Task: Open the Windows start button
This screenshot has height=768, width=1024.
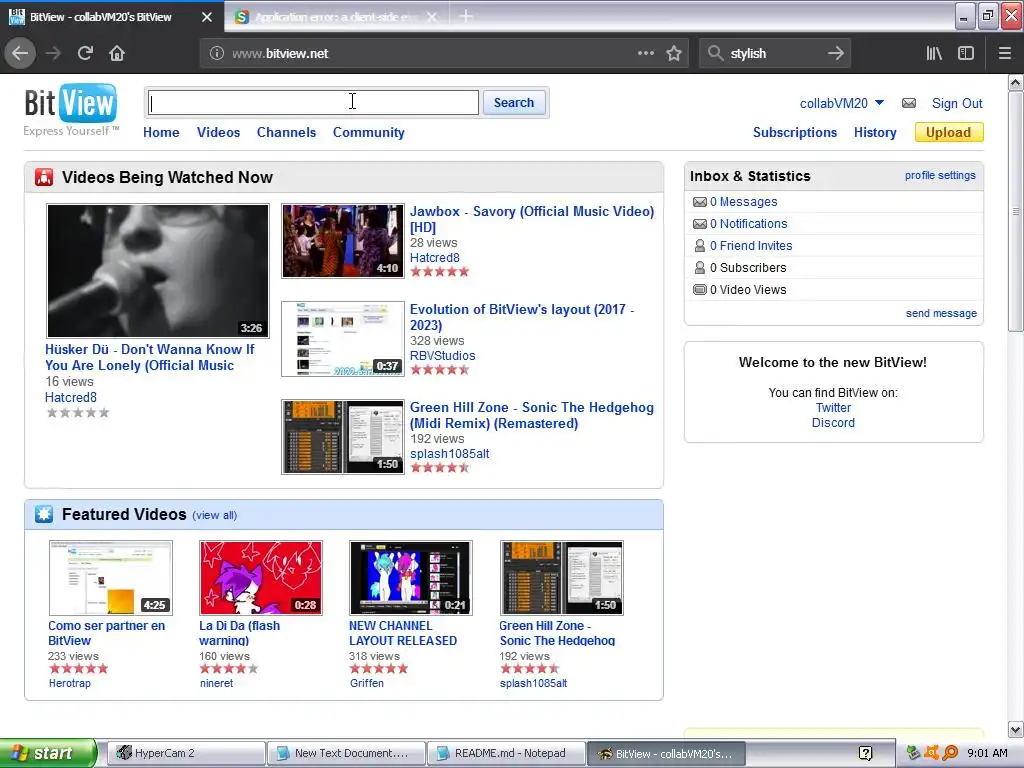Action: (x=48, y=753)
